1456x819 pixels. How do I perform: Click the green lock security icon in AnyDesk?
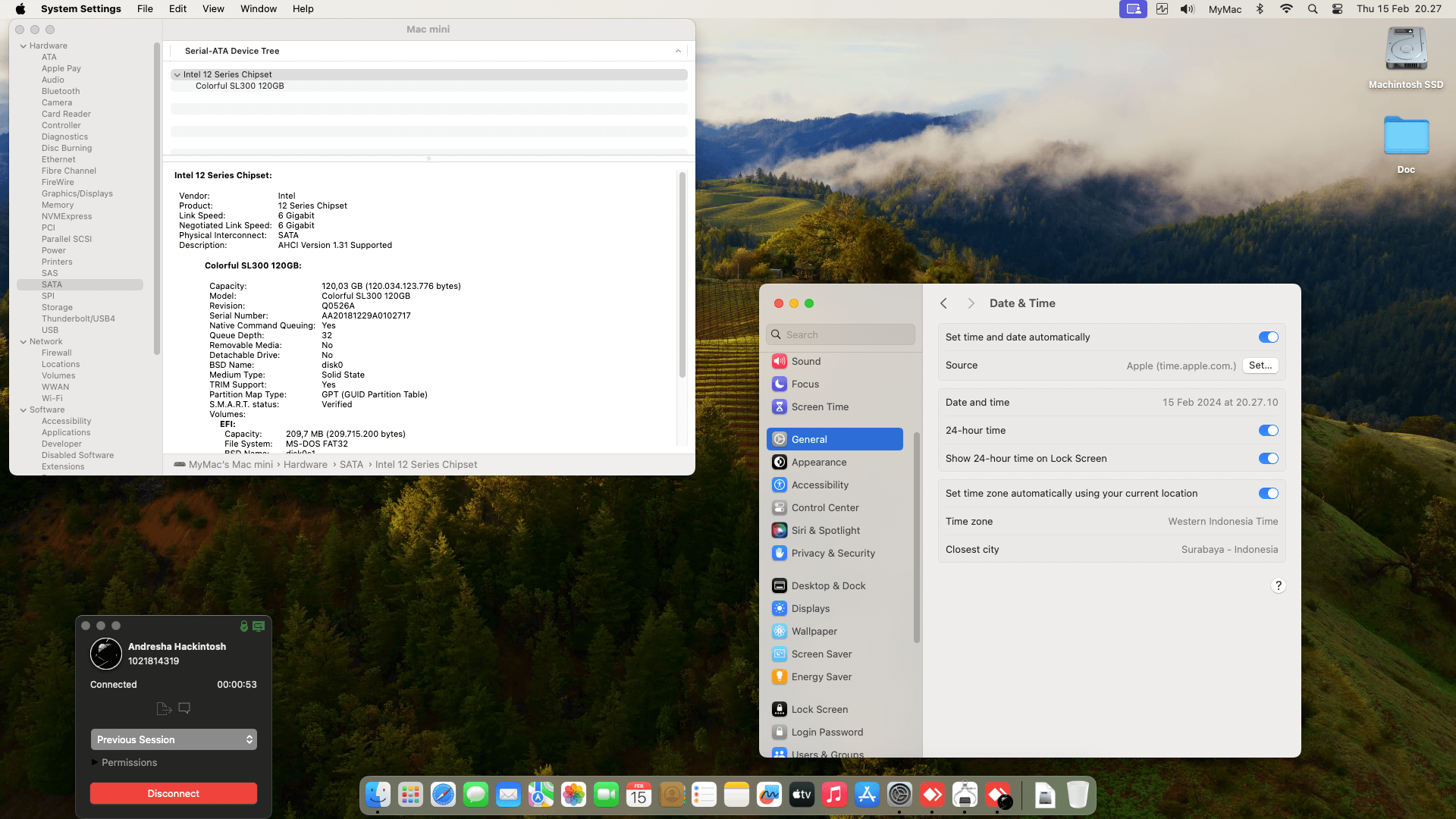(244, 626)
